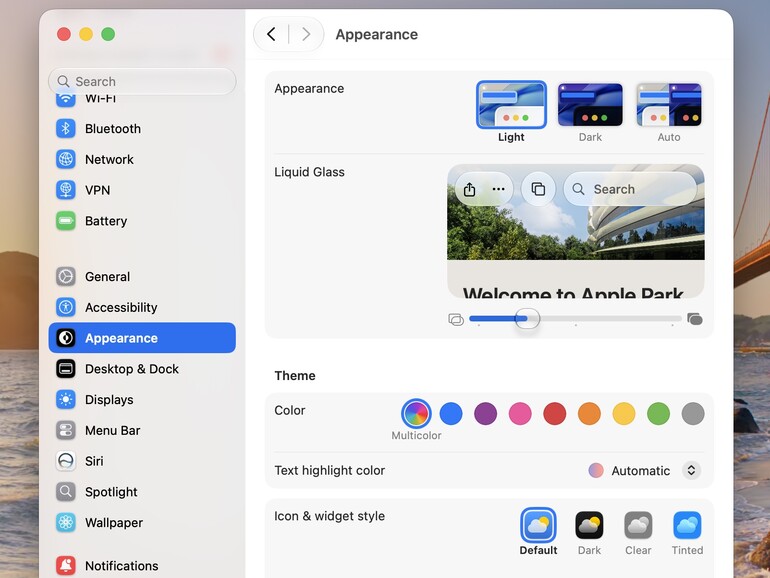The image size is (770, 578).
Task: Pick the purple accent color
Action: (x=485, y=413)
